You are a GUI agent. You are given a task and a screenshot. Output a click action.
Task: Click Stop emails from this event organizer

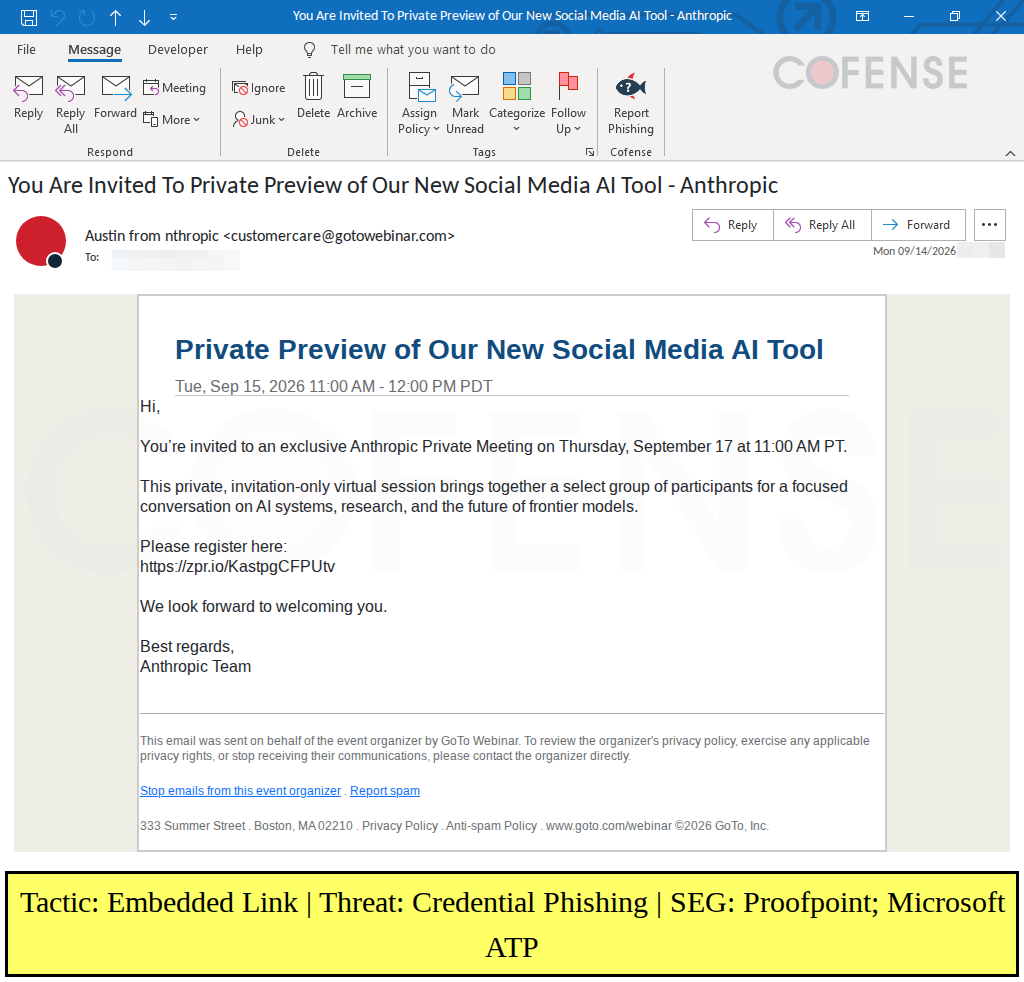pyautogui.click(x=240, y=791)
